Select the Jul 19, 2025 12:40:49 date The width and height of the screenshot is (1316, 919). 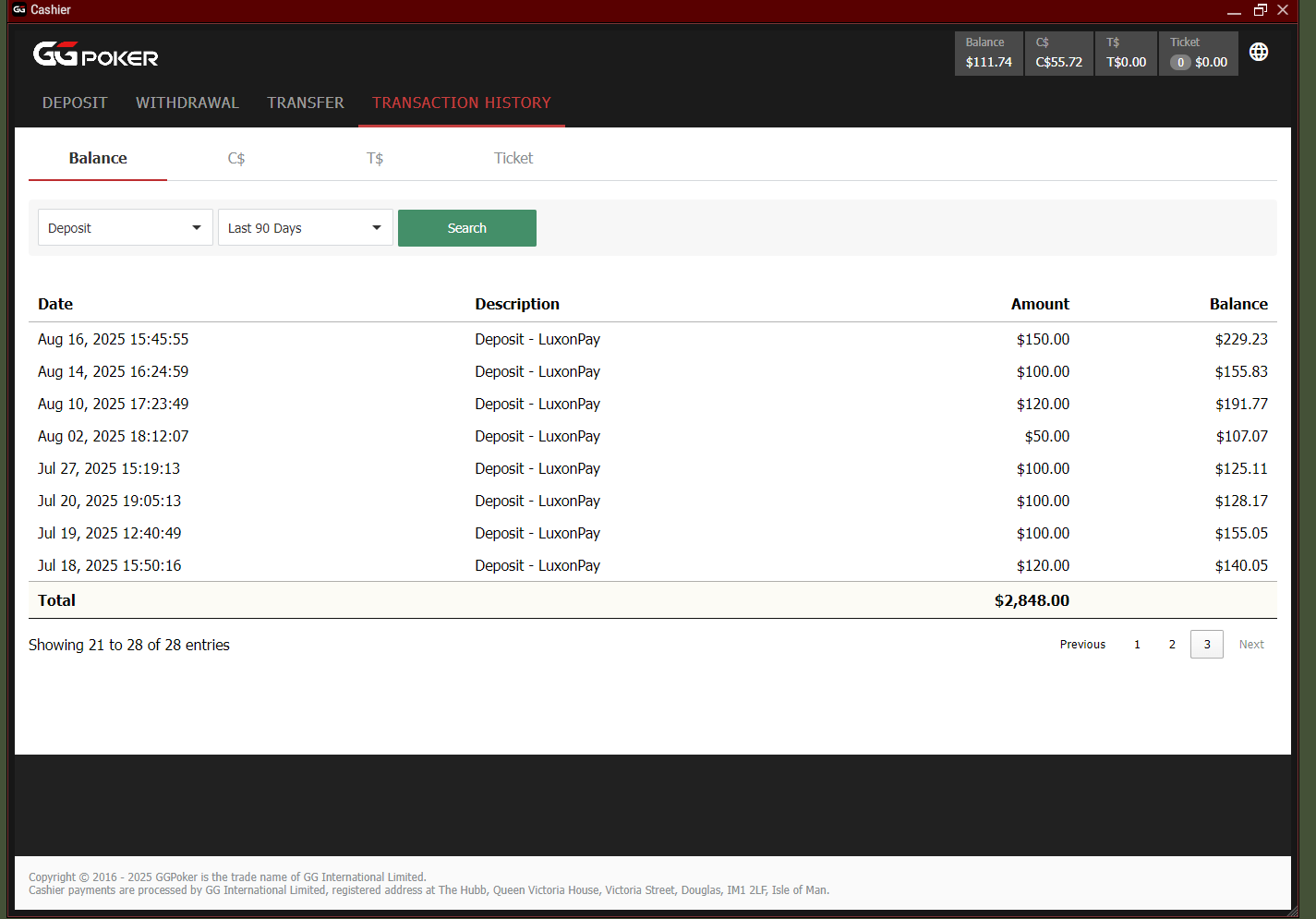pos(109,533)
